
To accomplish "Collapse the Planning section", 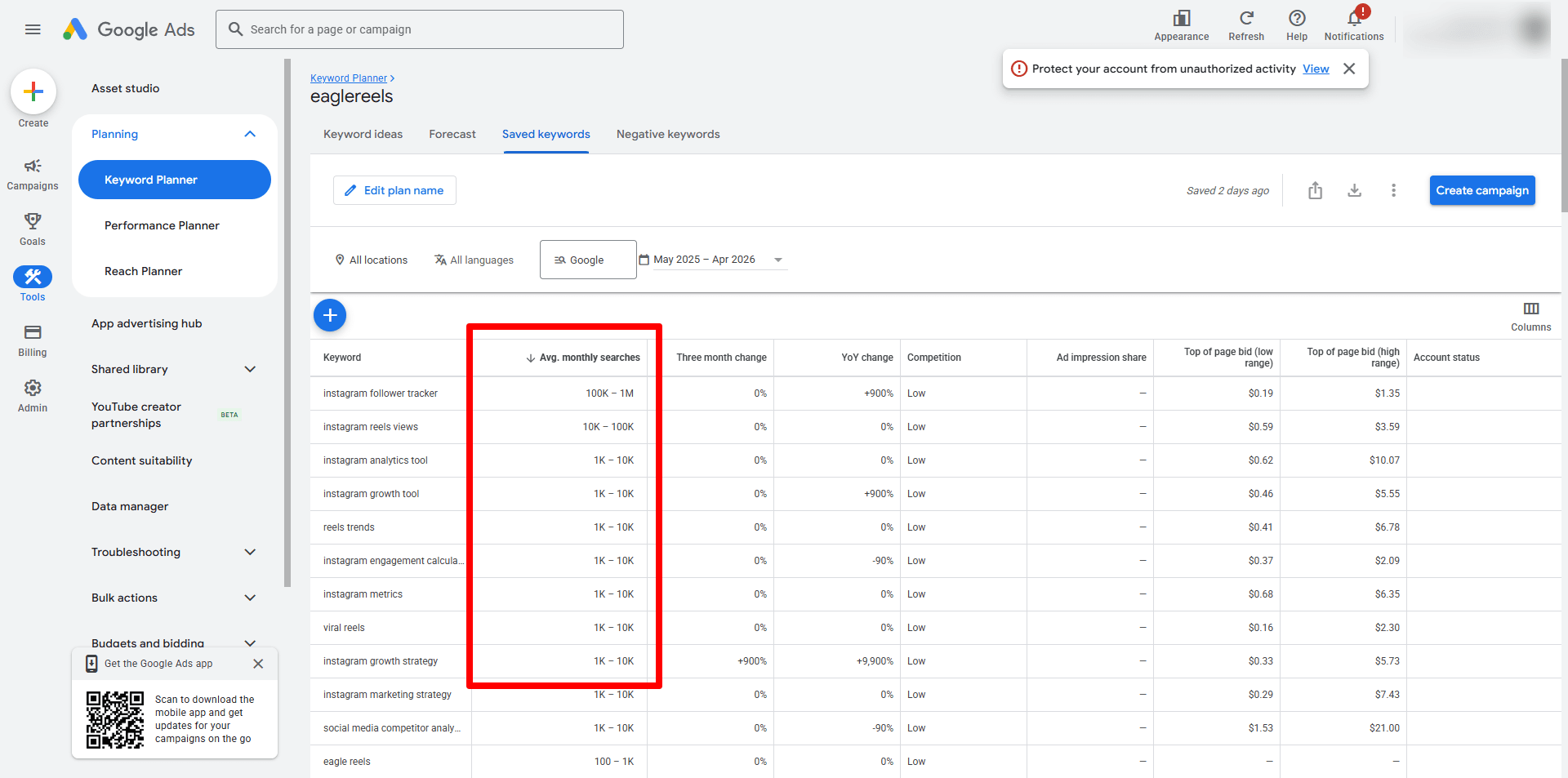I will 250,134.
